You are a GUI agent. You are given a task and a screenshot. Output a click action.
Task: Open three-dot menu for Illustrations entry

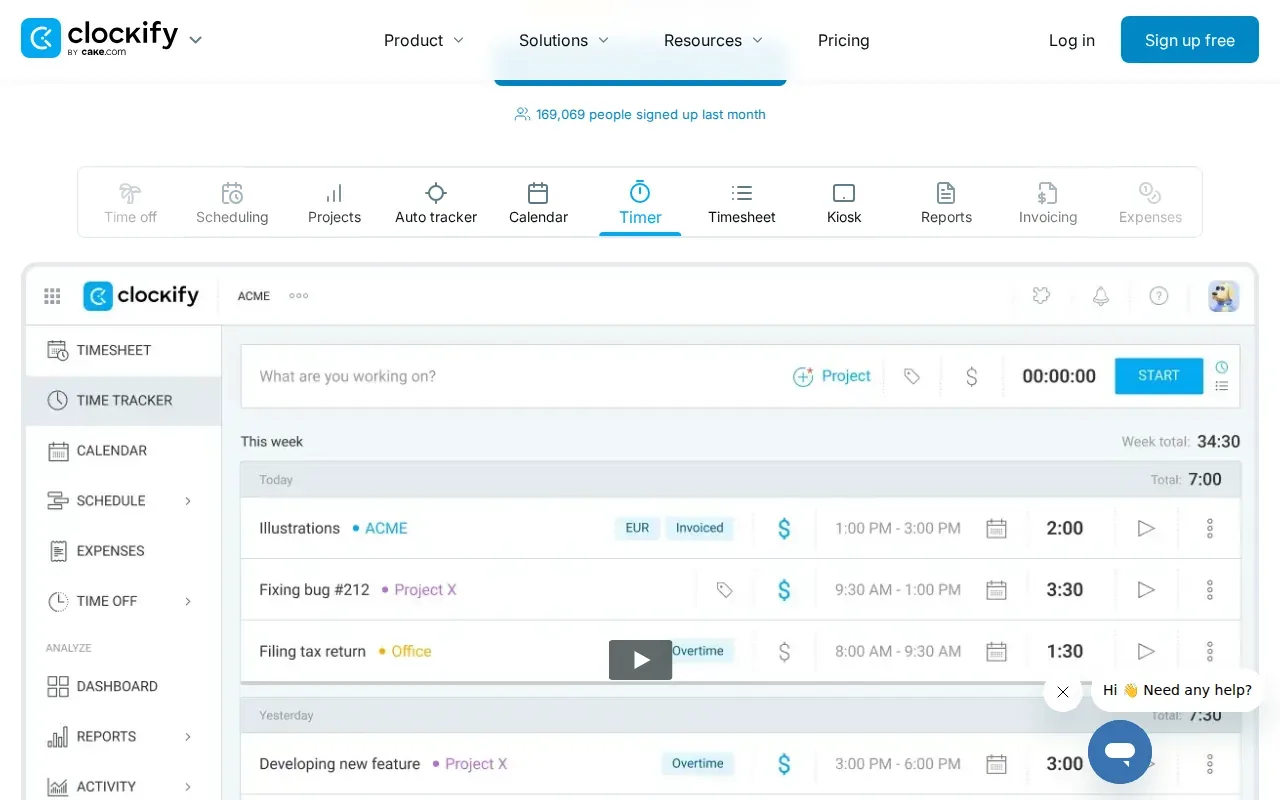[x=1209, y=528]
